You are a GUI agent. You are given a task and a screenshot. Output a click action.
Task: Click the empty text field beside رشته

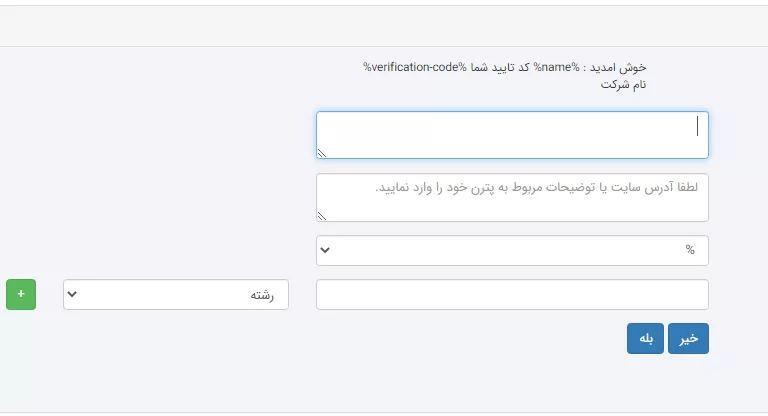pyautogui.click(x=512, y=295)
